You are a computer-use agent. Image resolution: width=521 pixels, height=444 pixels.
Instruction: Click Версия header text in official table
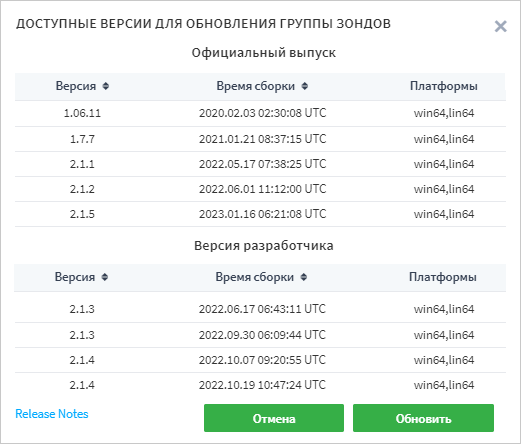pos(76,86)
